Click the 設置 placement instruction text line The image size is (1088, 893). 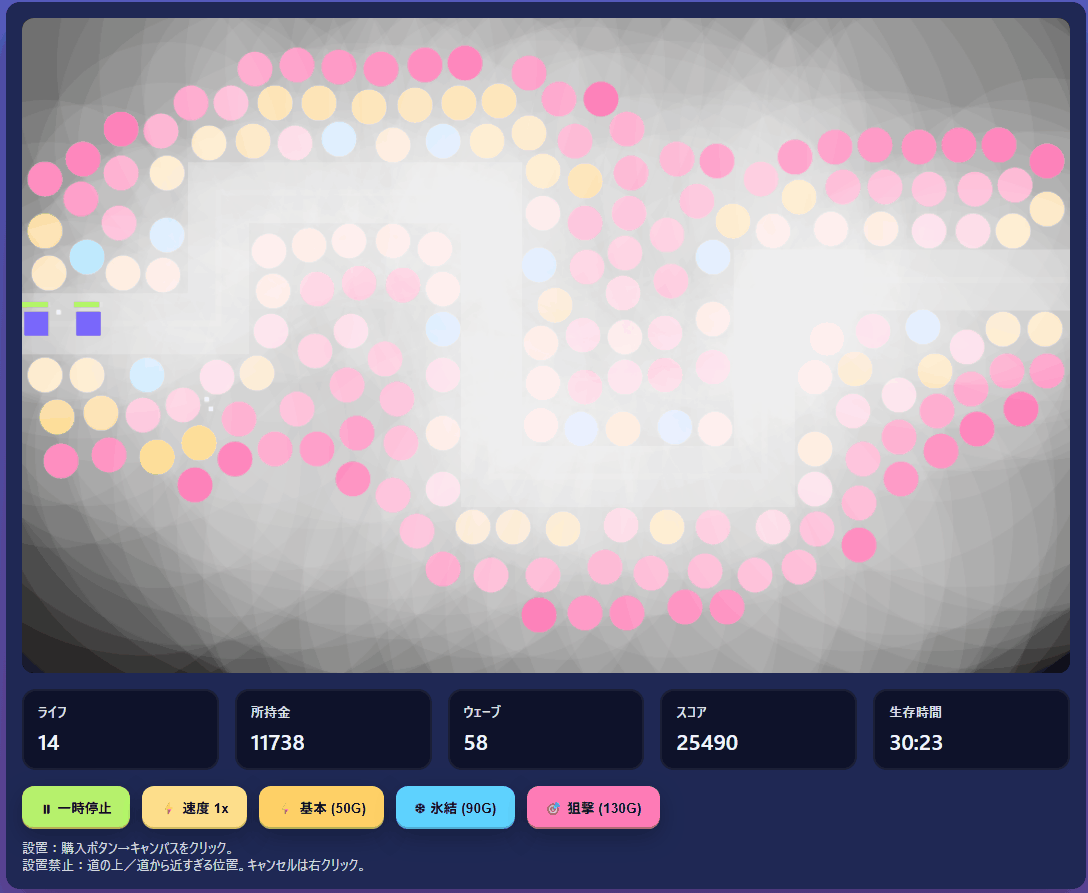tap(127, 848)
